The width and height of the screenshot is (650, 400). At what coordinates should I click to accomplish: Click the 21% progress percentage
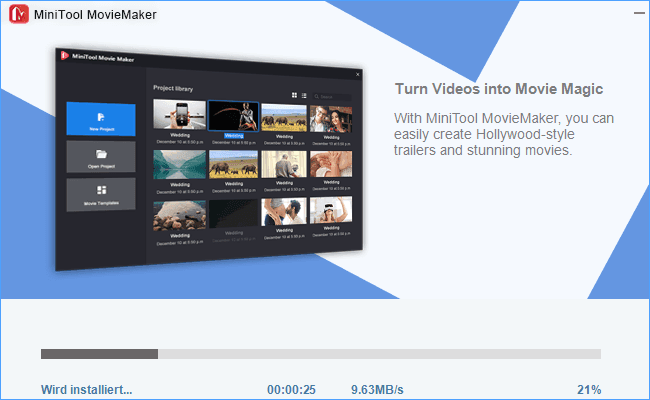(x=589, y=389)
